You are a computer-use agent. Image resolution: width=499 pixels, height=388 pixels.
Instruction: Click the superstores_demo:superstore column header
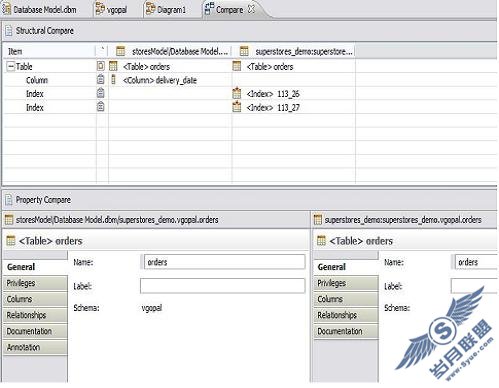(x=294, y=51)
